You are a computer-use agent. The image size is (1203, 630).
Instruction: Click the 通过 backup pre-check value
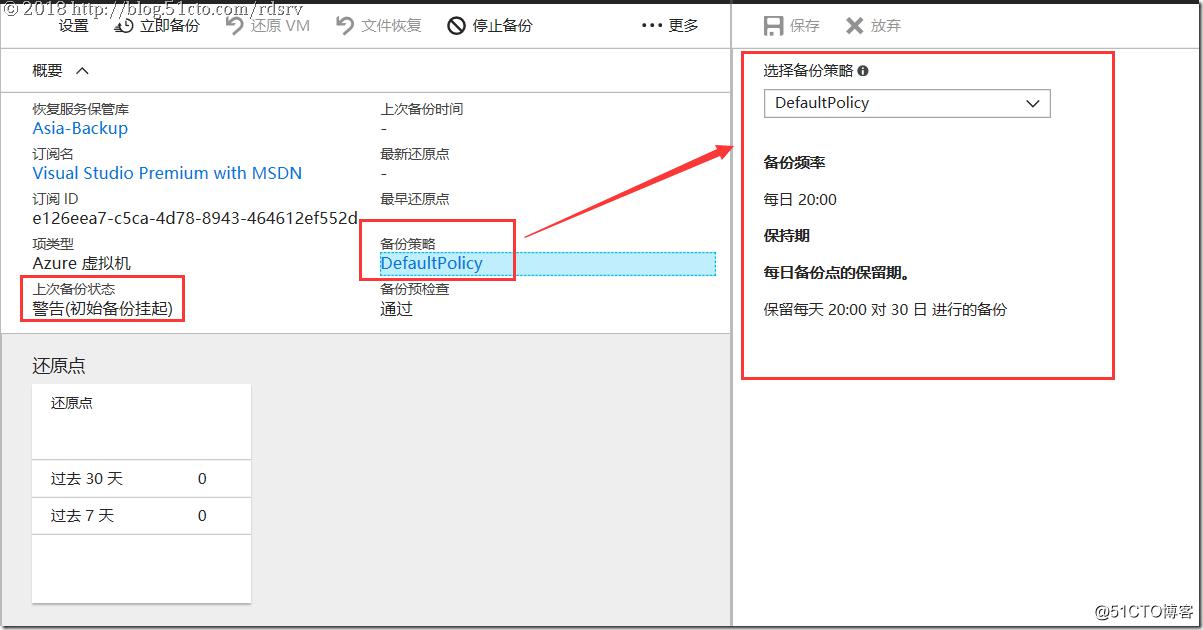(396, 309)
